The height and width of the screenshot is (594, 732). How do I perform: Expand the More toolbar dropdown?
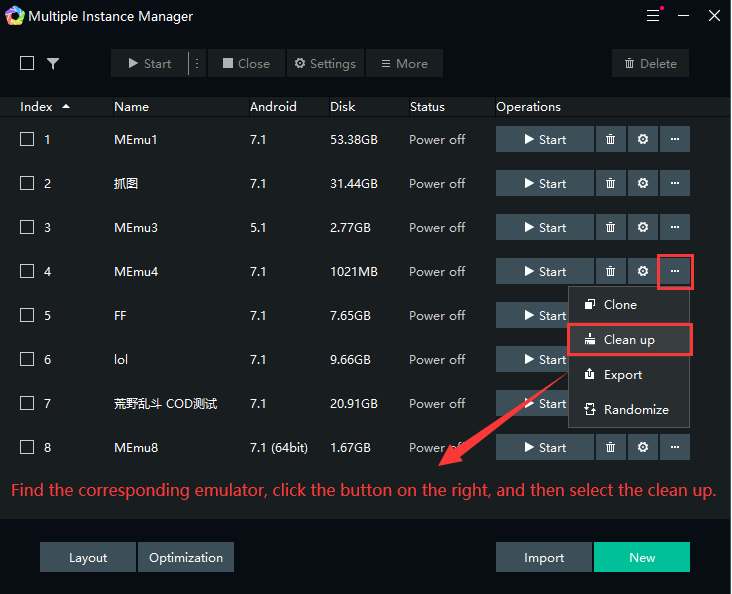click(404, 64)
